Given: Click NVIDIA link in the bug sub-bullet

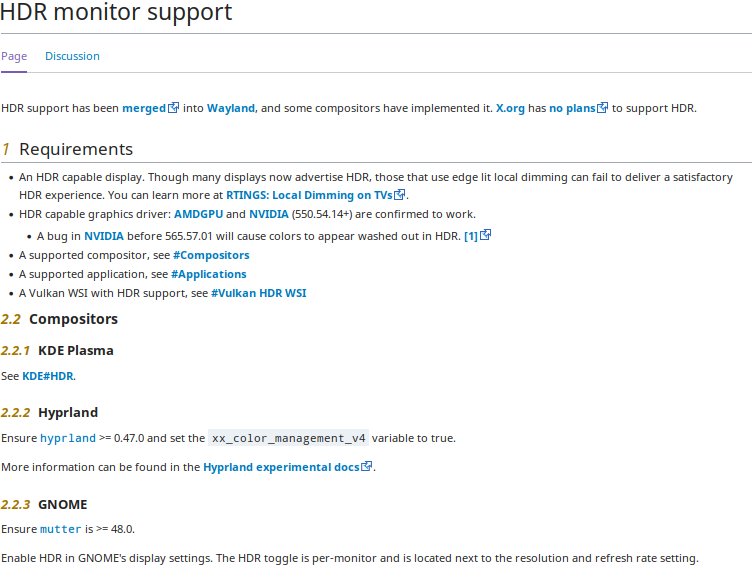Looking at the screenshot, I should click(x=104, y=236).
